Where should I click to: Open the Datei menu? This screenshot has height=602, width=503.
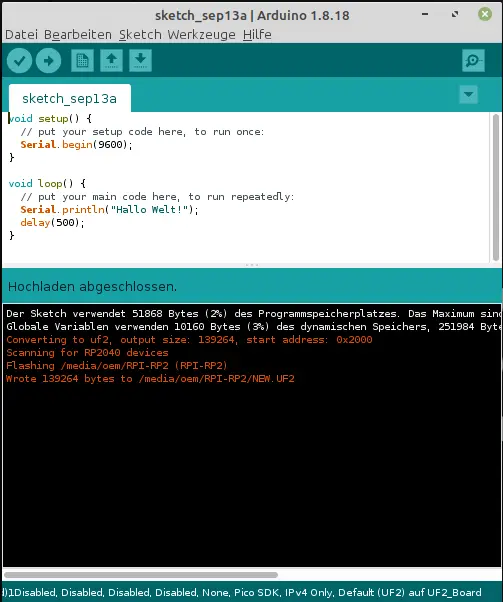[22, 35]
